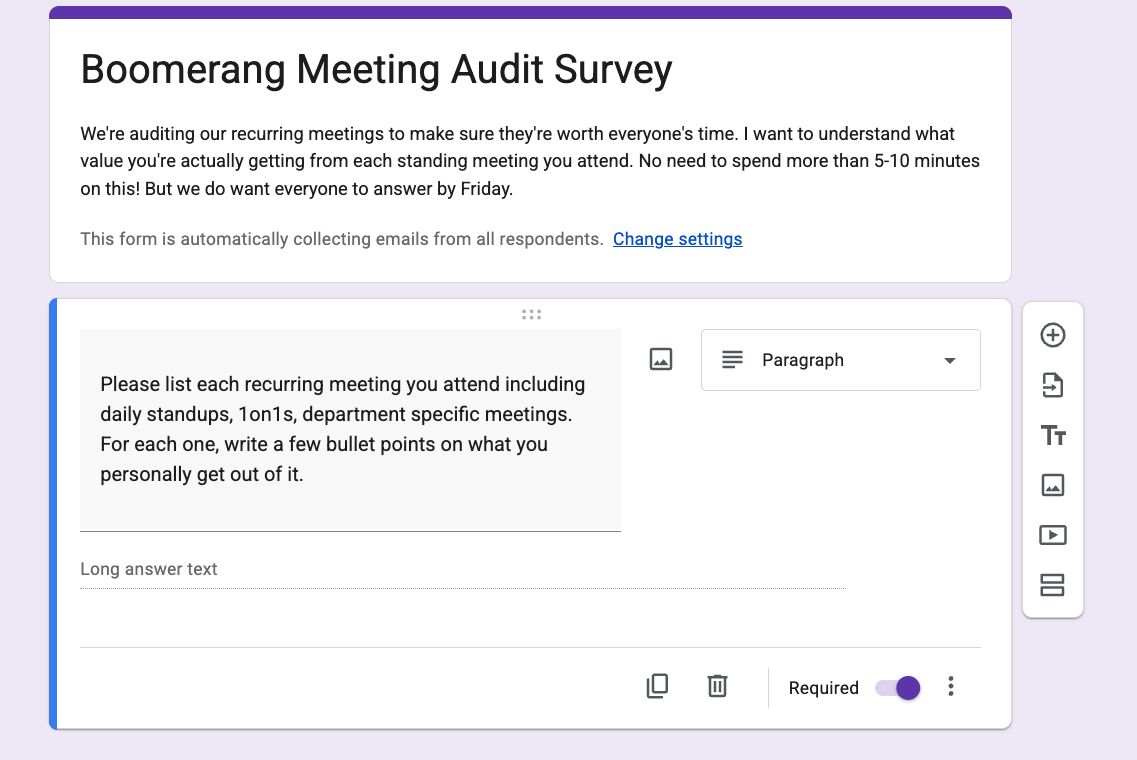Grab the question drag handle dots
Viewport: 1137px width, 760px height.
(531, 314)
